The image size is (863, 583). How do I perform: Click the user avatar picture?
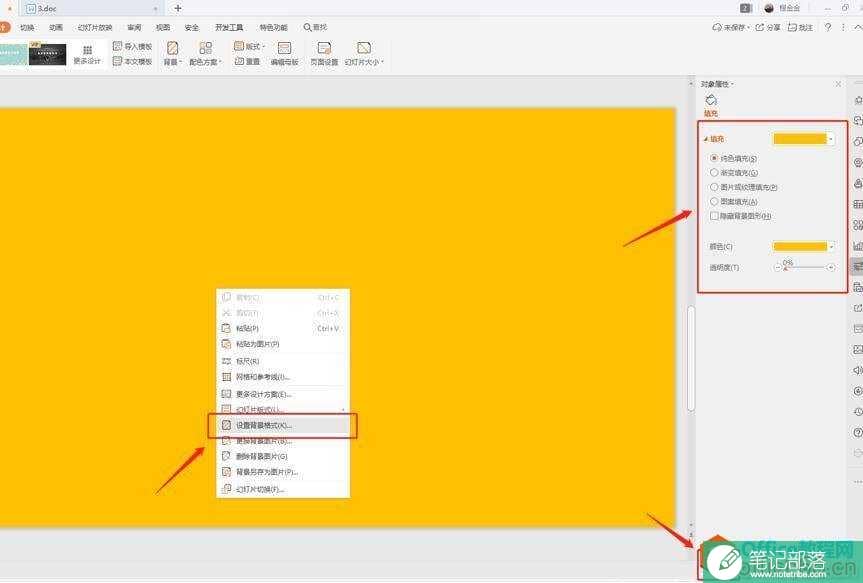[x=769, y=8]
